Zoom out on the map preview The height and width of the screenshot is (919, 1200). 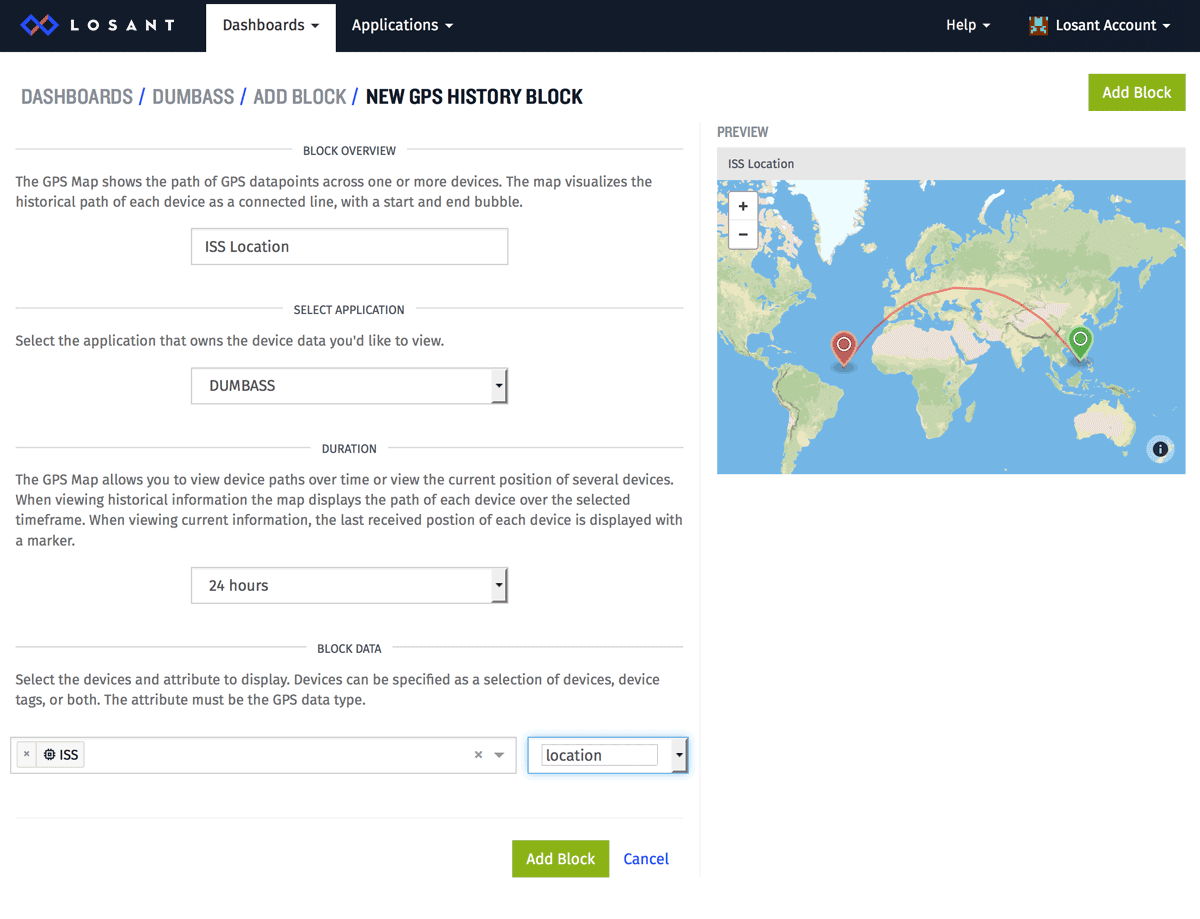click(743, 235)
